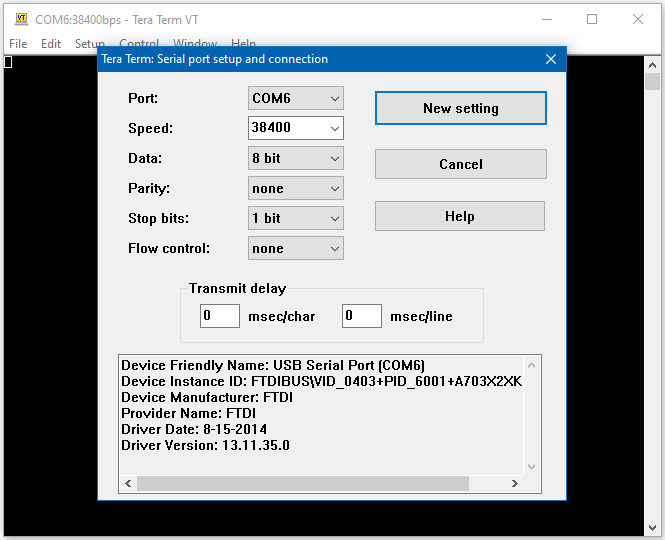Focus the msec/line transmit delay field
Screen dimensions: 665x540
[362, 316]
